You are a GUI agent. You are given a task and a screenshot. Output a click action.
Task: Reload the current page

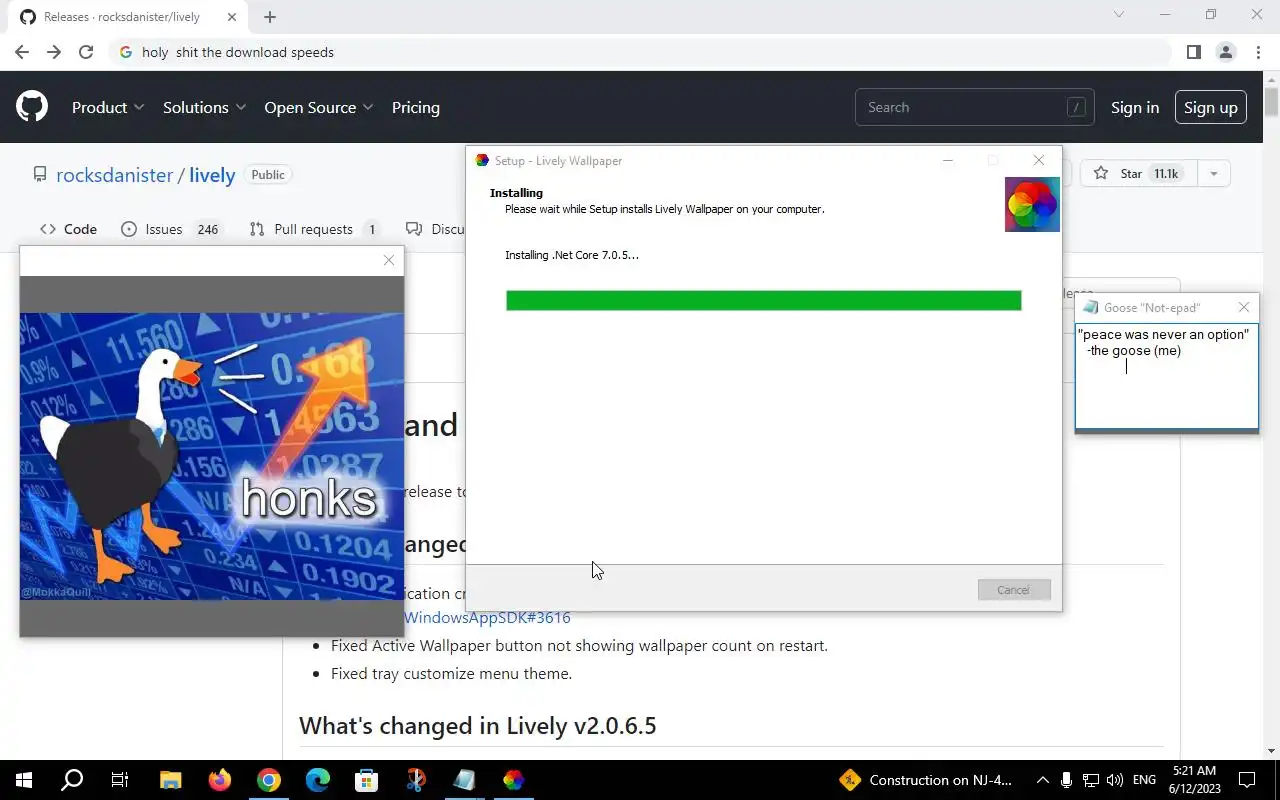coord(86,52)
